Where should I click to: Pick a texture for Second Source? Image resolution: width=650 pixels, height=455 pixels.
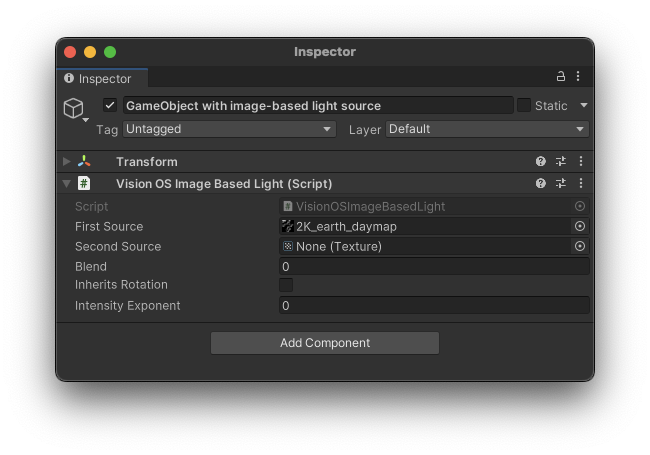579,246
